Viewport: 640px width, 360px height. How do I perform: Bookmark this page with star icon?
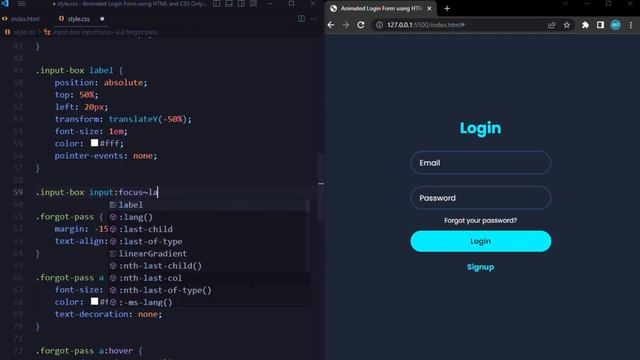pos(567,25)
